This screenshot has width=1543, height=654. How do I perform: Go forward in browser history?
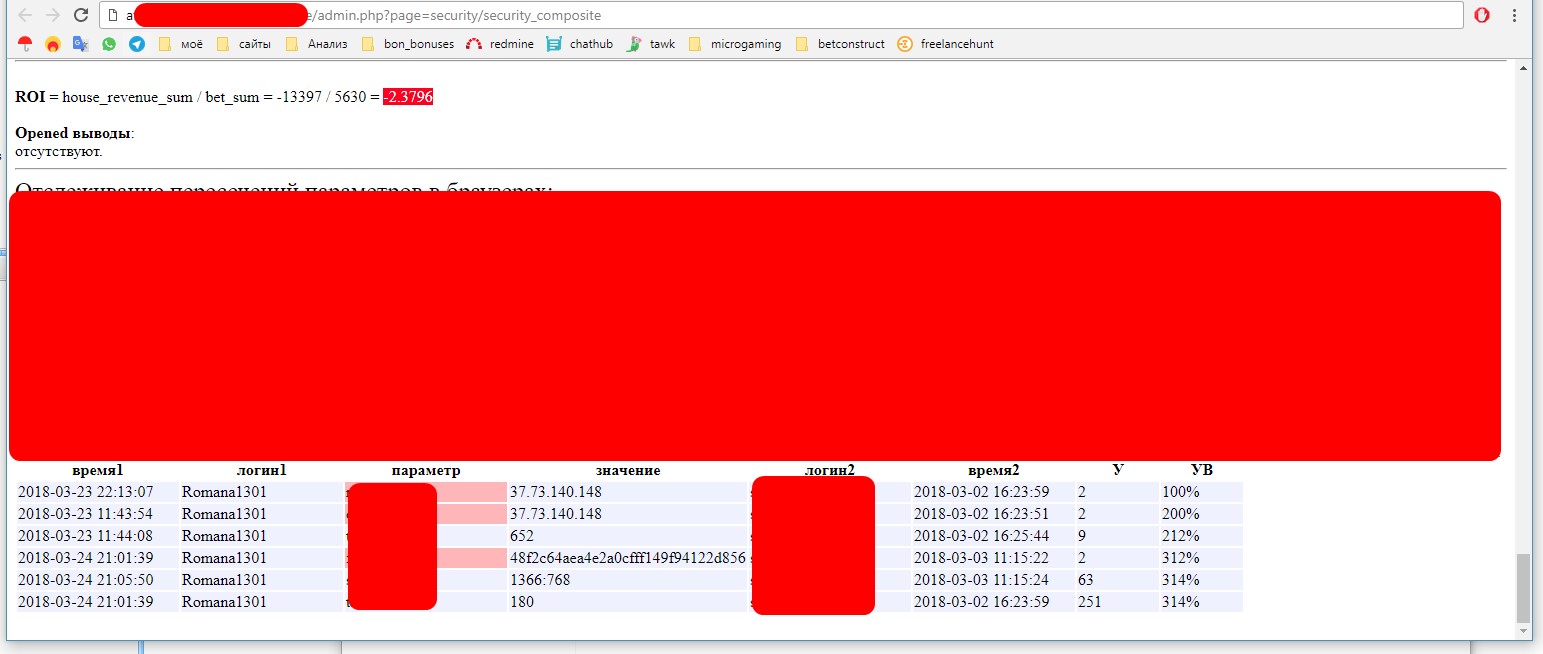pyautogui.click(x=53, y=15)
